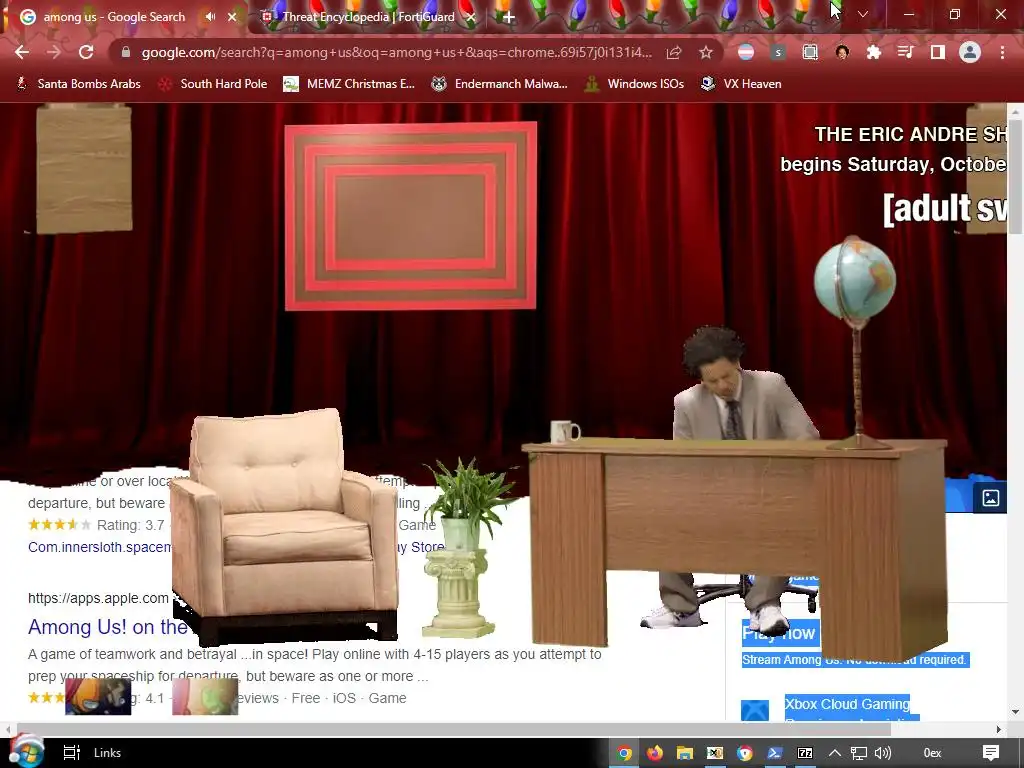Screen dimensions: 1024x768
Task: Open the face avatar extension icon
Action: click(842, 52)
